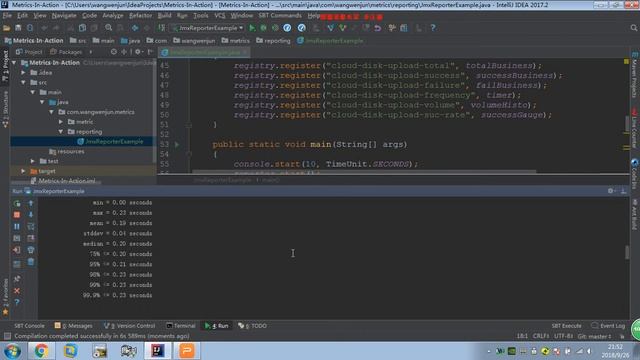Click the VCS Revert icon
This screenshot has height=360, width=640.
click(x=378, y=28)
